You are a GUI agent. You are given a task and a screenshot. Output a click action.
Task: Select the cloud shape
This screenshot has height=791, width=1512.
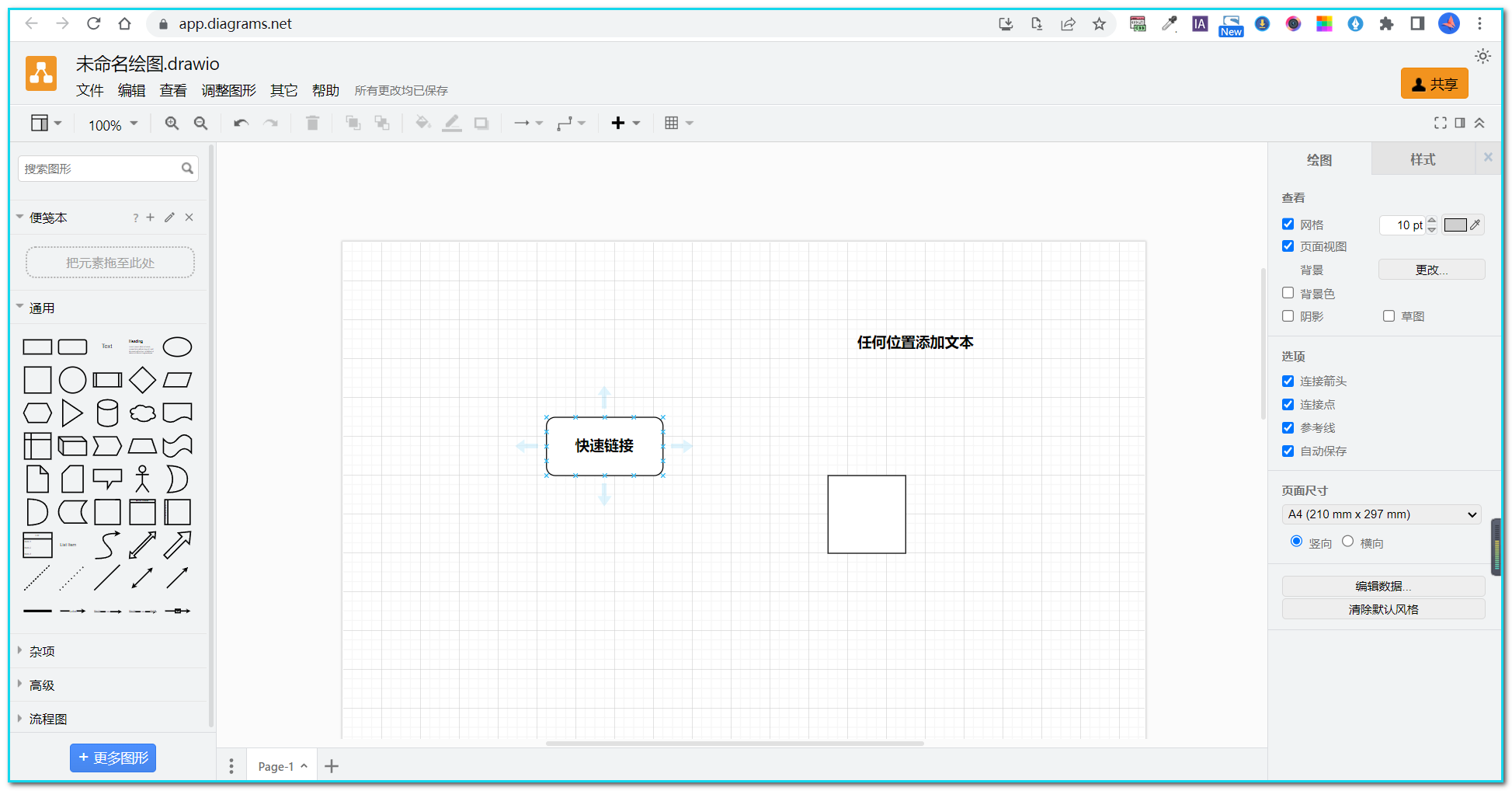tap(142, 413)
